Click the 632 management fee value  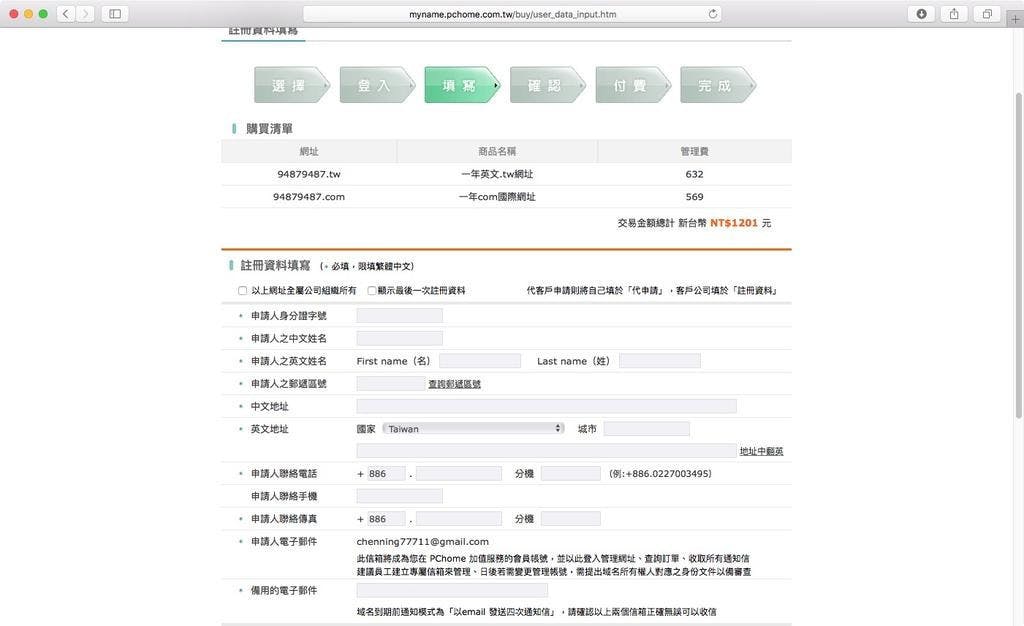694,174
